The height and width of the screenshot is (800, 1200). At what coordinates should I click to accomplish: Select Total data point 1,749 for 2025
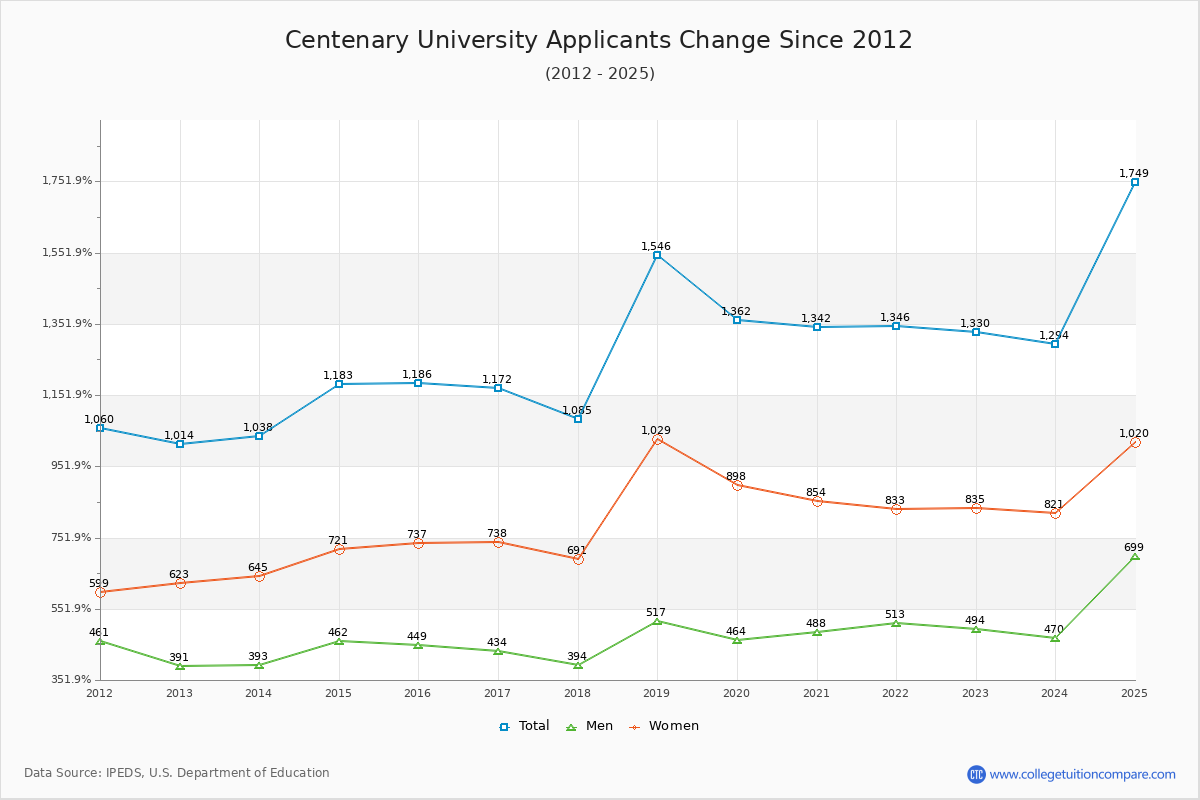tap(1135, 182)
